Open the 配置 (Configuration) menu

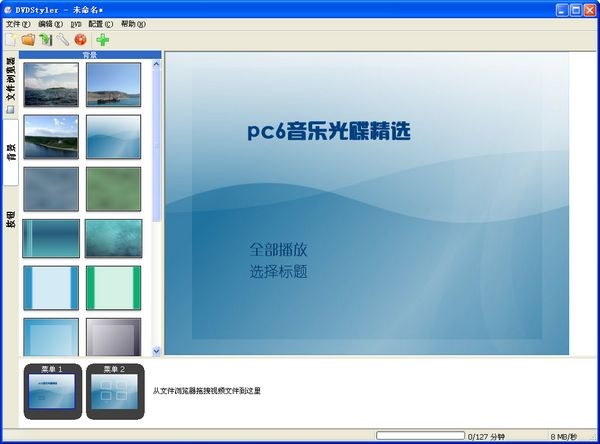coord(101,23)
